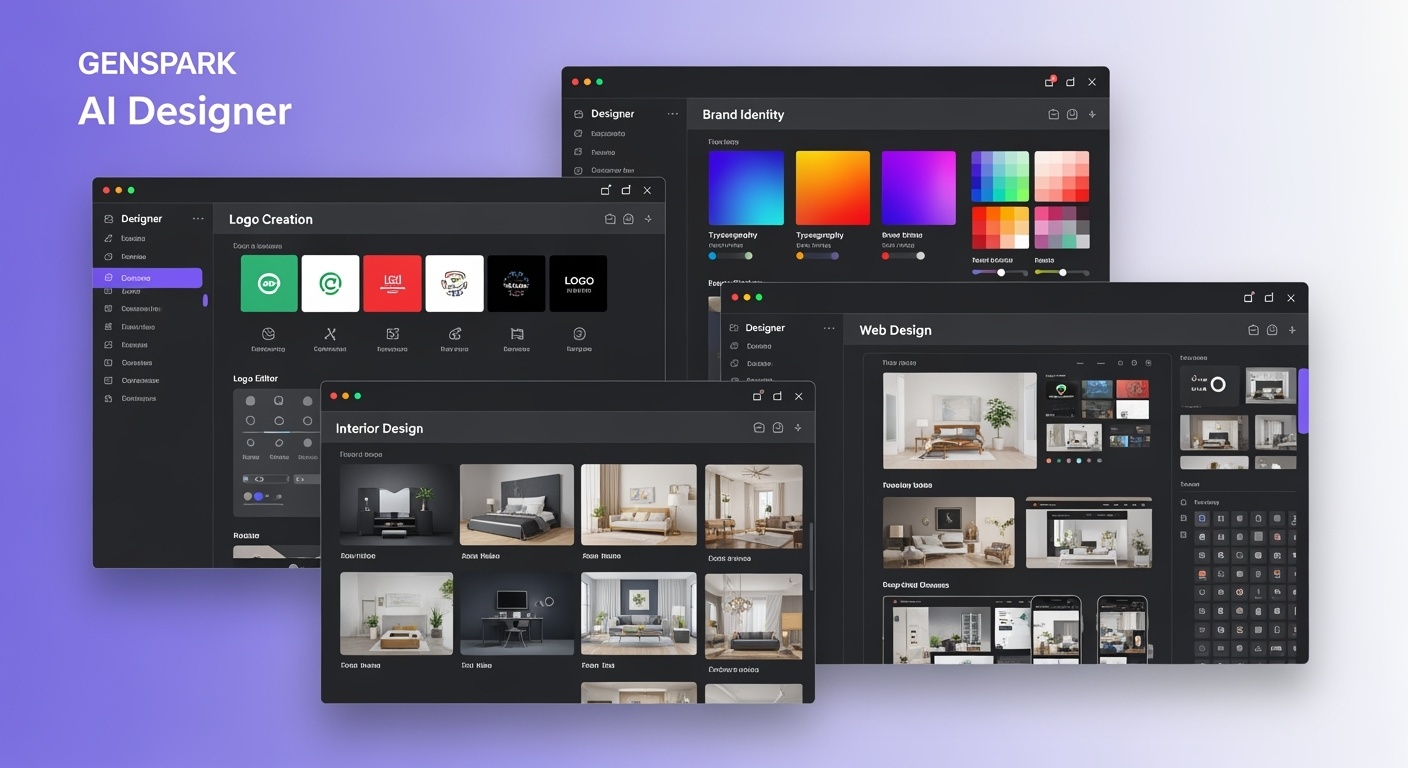The width and height of the screenshot is (1408, 768).
Task: Click the archive box icon in Brand Identity header
Action: [x=1053, y=115]
